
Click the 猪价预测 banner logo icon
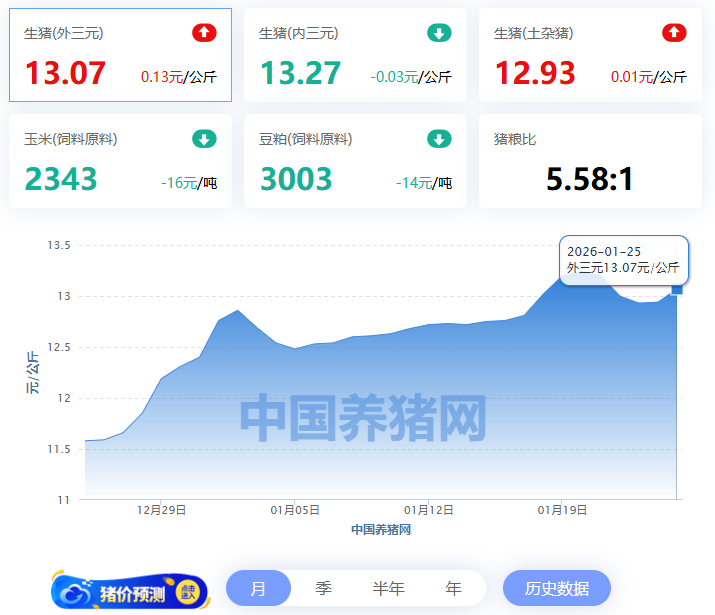(x=74, y=591)
